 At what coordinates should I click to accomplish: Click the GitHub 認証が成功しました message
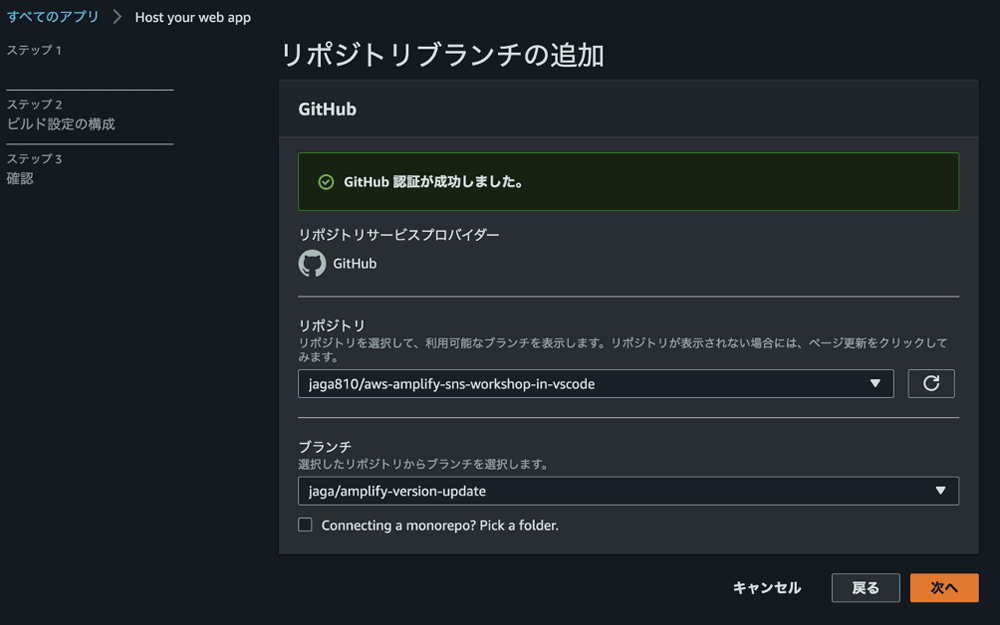(x=434, y=182)
